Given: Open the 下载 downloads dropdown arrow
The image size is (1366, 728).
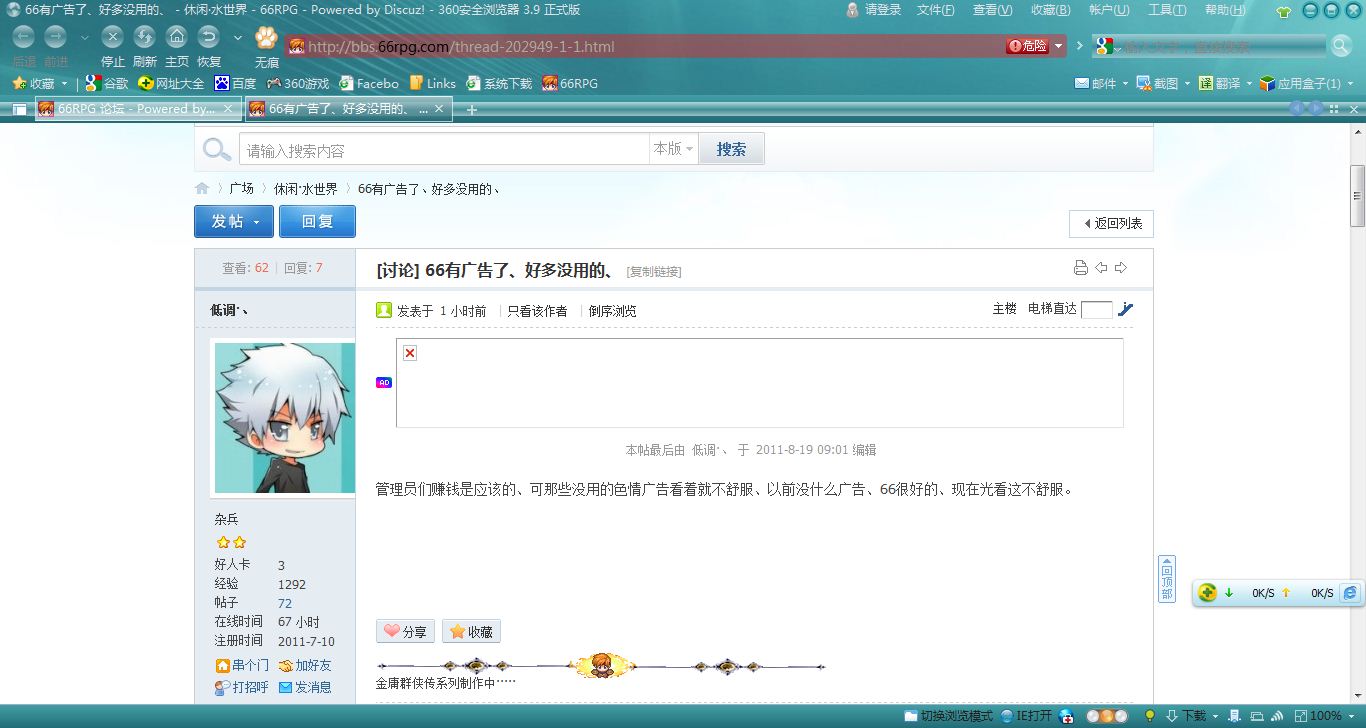Looking at the screenshot, I should (x=1216, y=716).
